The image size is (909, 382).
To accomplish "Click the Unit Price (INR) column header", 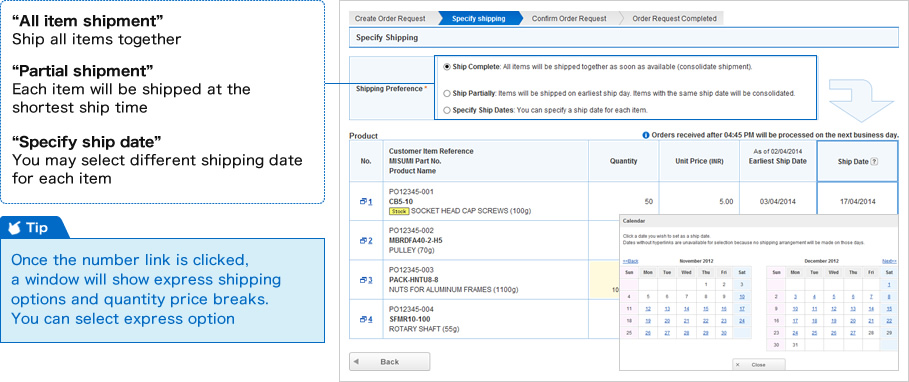I will 699,161.
